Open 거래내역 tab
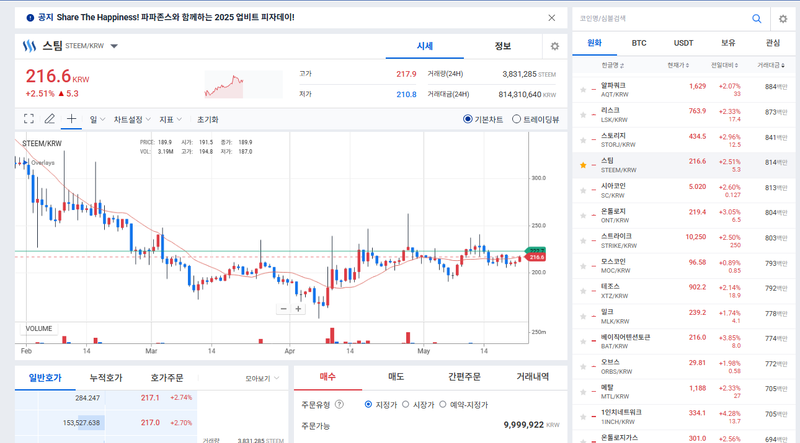 533,377
